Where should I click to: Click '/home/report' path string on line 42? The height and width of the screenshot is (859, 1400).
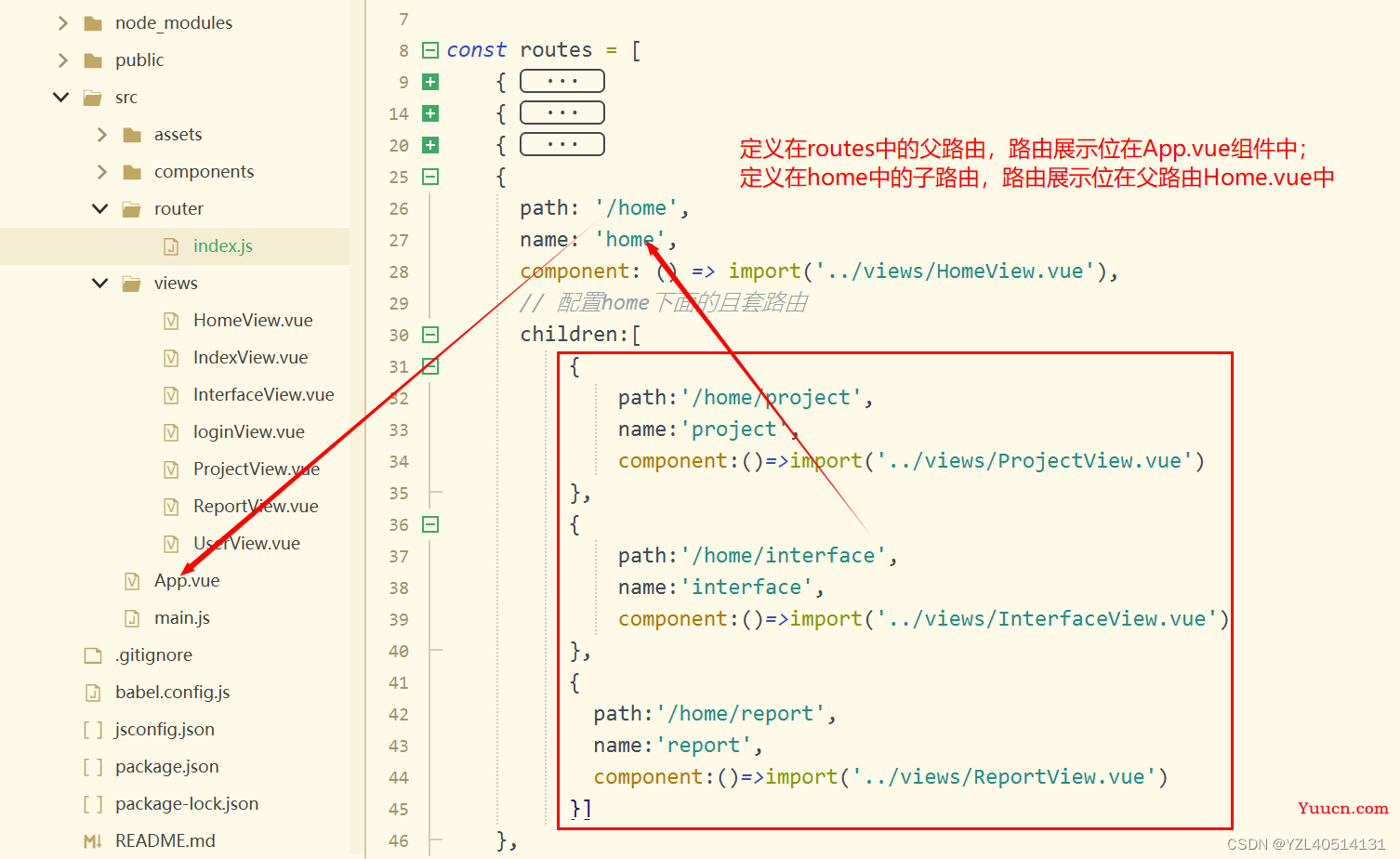tap(740, 714)
